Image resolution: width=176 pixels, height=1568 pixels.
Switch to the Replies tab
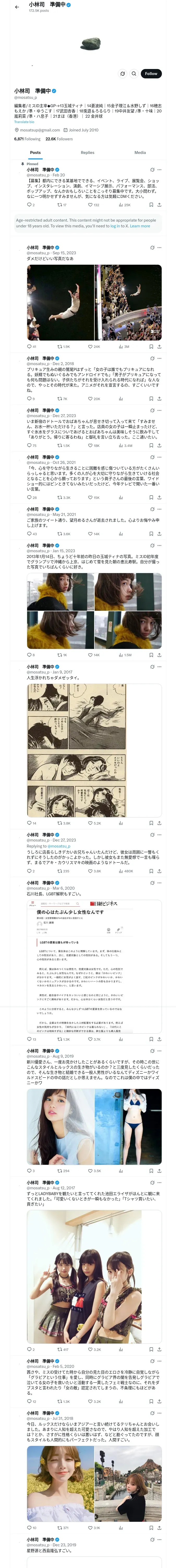tap(87, 153)
